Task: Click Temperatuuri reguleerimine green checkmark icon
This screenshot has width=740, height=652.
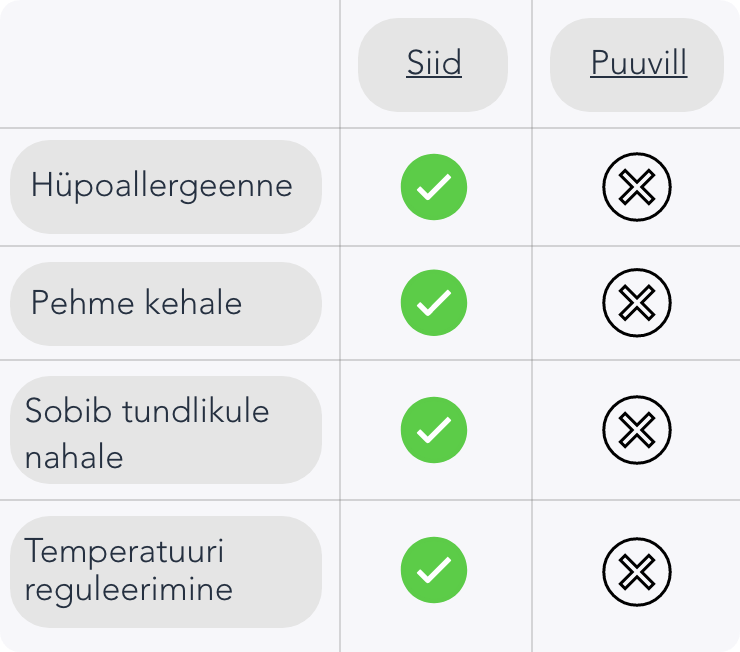Action: pos(434,570)
